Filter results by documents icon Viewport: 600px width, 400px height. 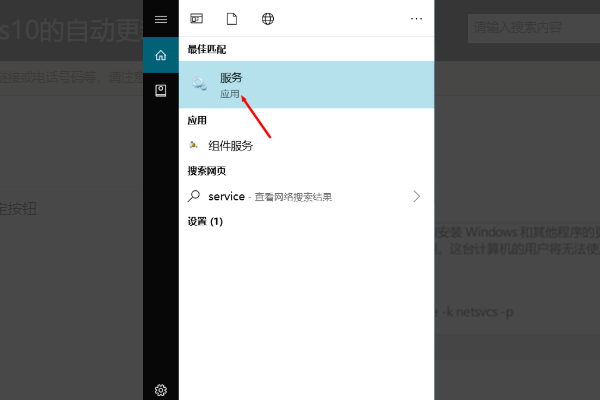[232, 18]
